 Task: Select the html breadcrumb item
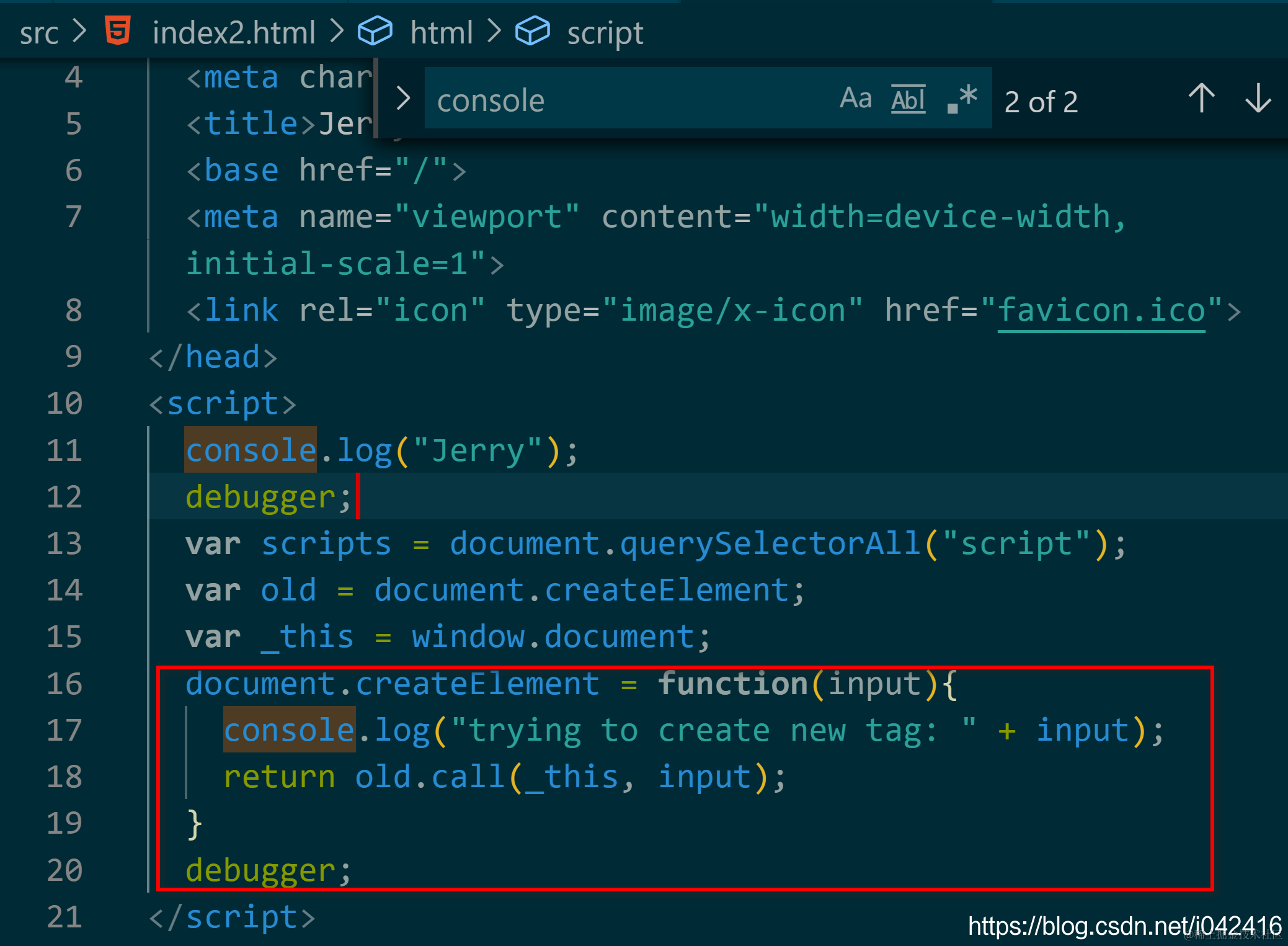[x=441, y=33]
